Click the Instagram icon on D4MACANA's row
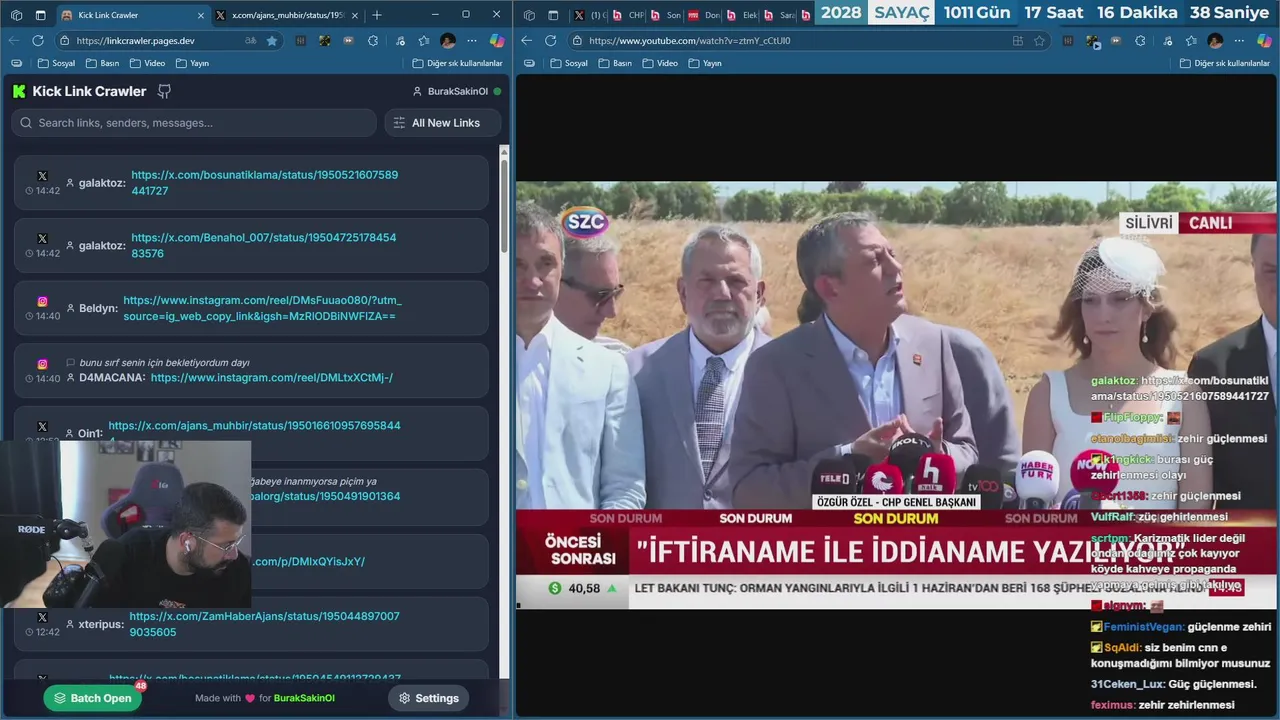1280x720 pixels. pyautogui.click(x=42, y=364)
